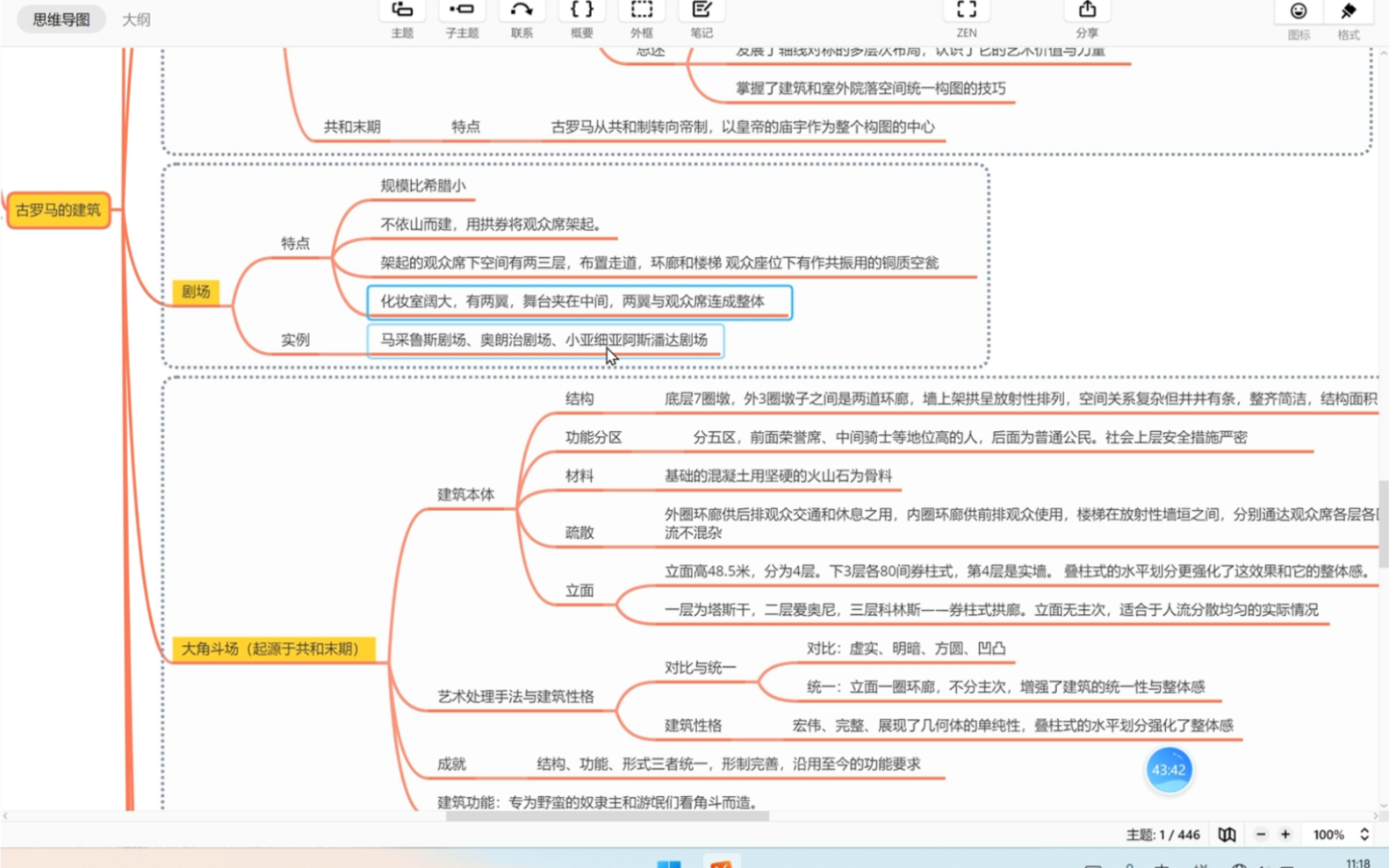1389x868 pixels.
Task: Select the 实例 node under 剧场
Action: (x=295, y=340)
